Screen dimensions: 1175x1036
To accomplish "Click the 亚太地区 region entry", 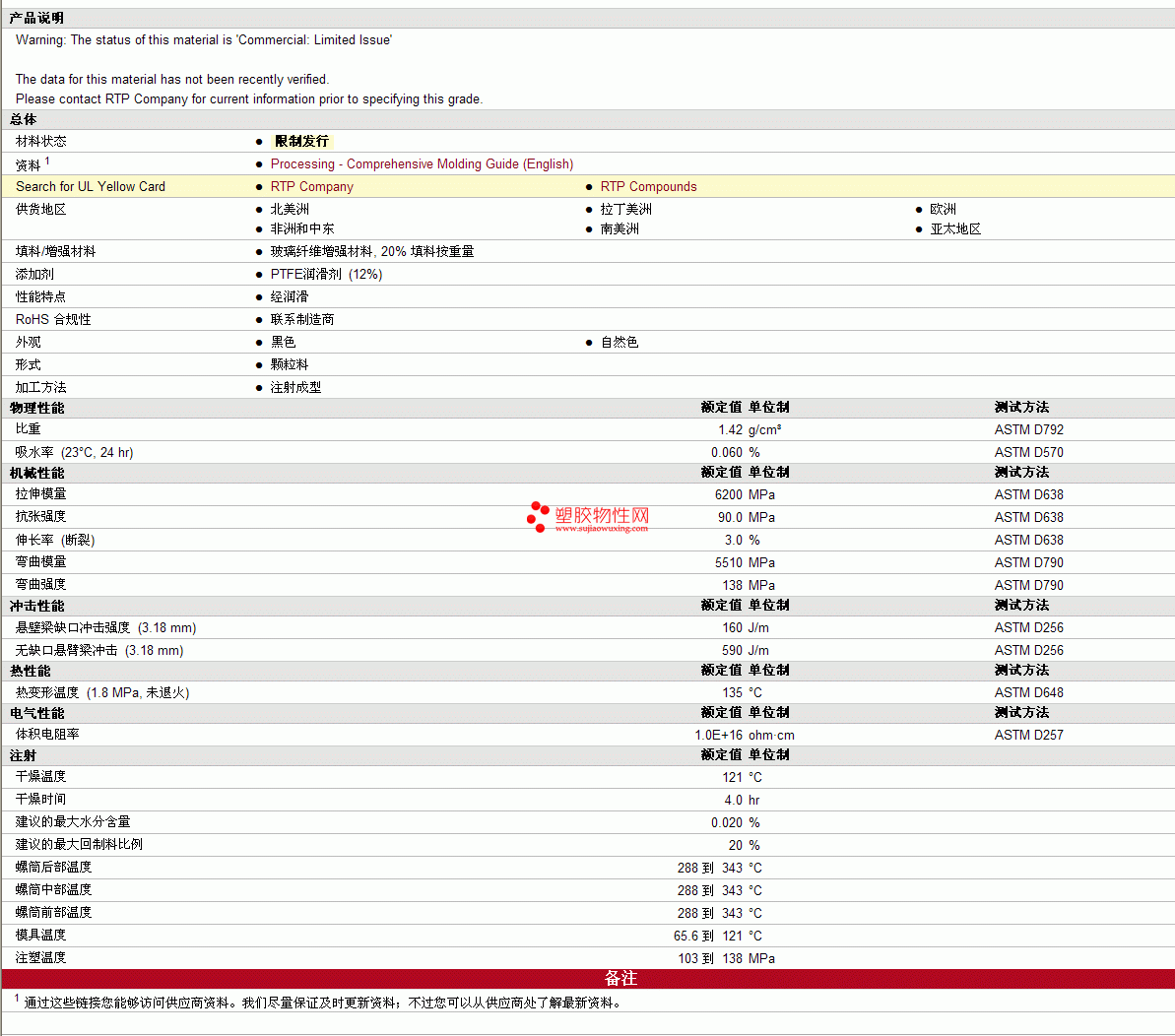I will tap(955, 228).
